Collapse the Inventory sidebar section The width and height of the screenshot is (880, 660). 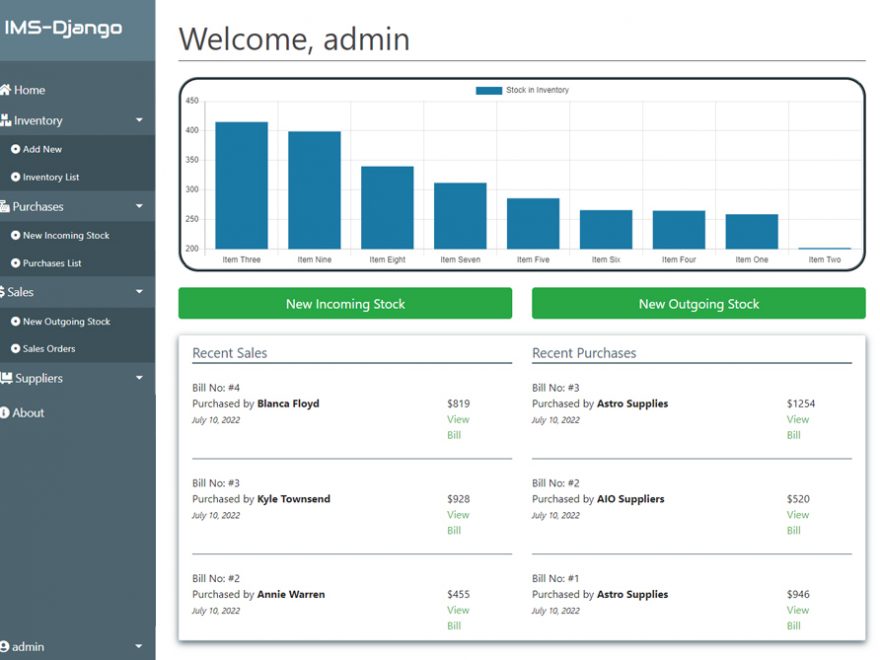[140, 120]
